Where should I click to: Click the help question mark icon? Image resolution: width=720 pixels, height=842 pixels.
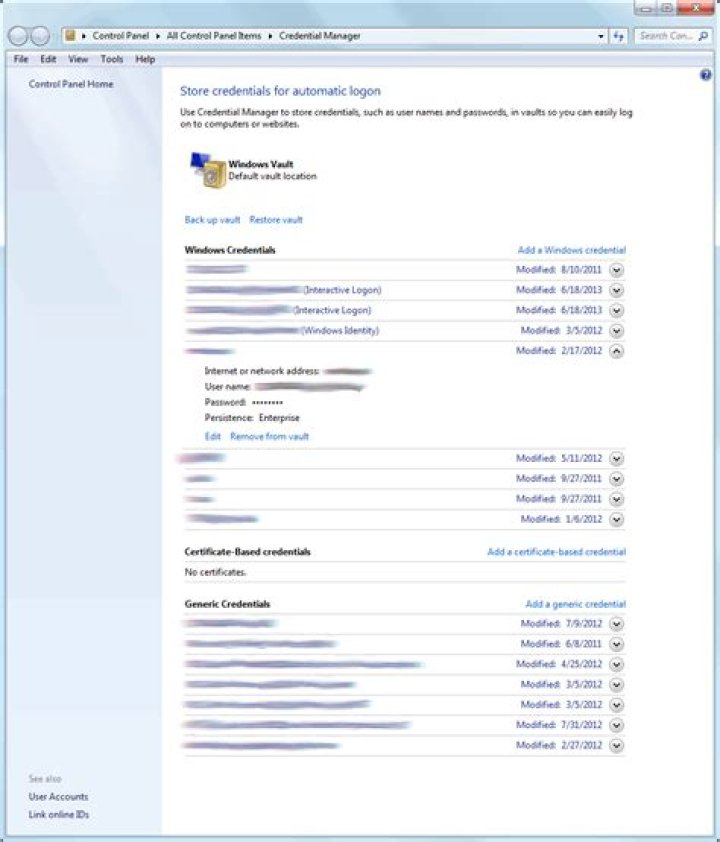pos(706,75)
